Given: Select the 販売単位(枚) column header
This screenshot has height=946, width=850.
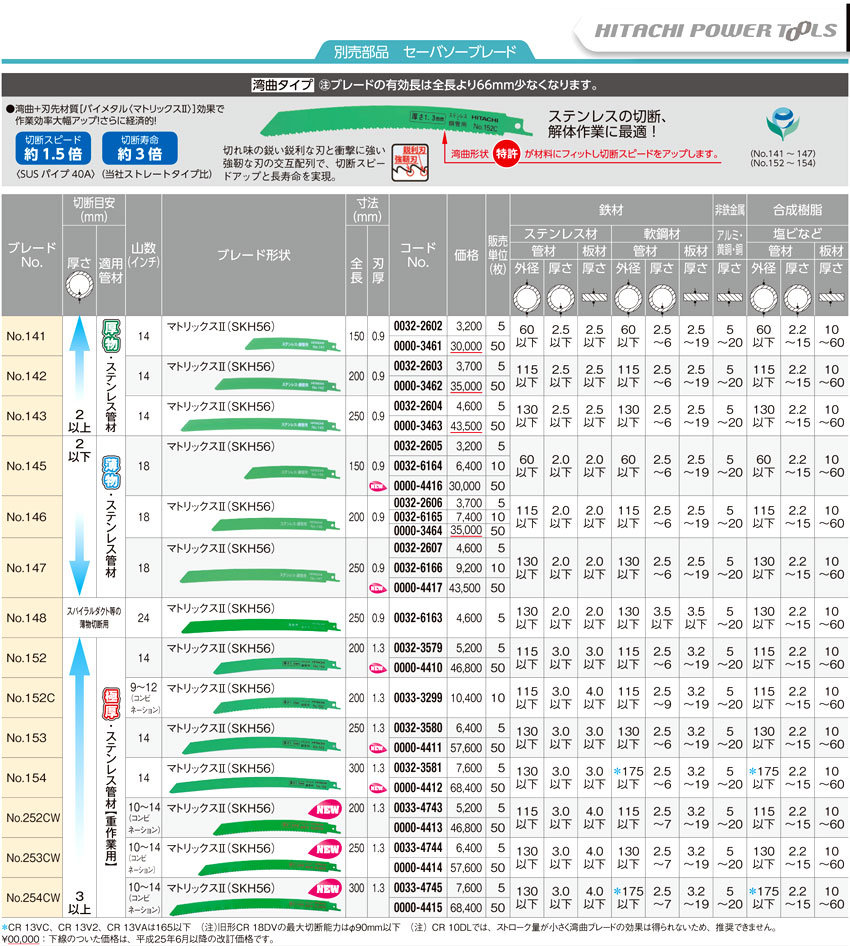Looking at the screenshot, I should pos(498,255).
